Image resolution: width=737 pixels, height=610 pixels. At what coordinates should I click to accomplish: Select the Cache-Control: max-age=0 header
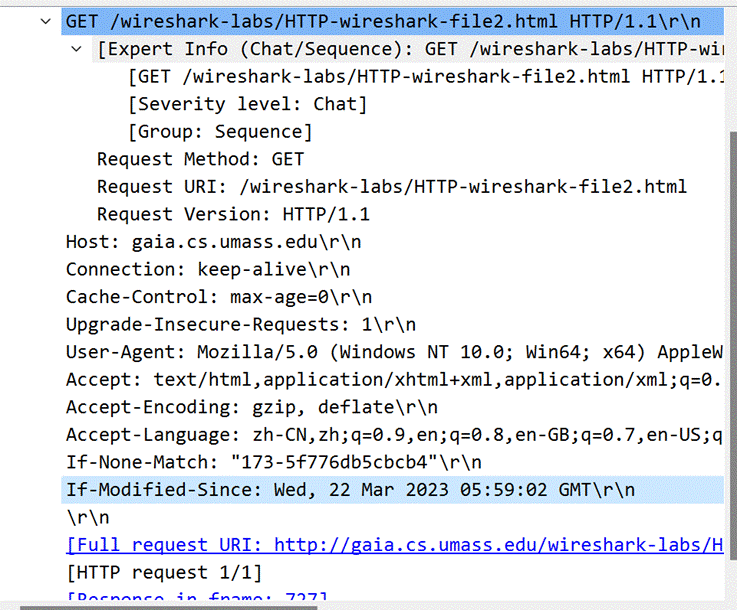point(219,297)
